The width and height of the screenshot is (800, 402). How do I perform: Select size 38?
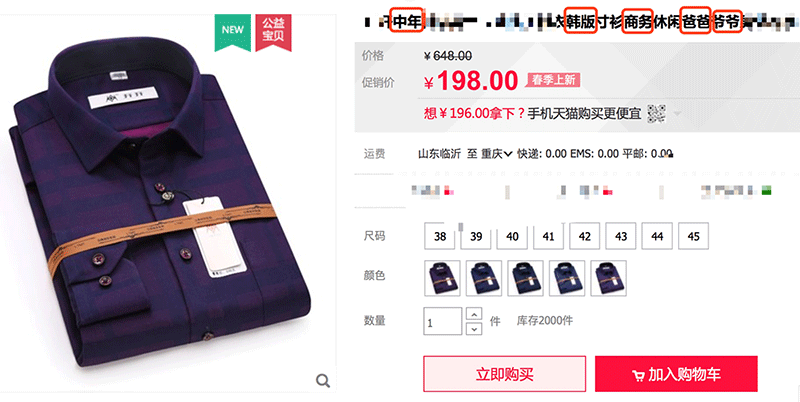pyautogui.click(x=440, y=236)
